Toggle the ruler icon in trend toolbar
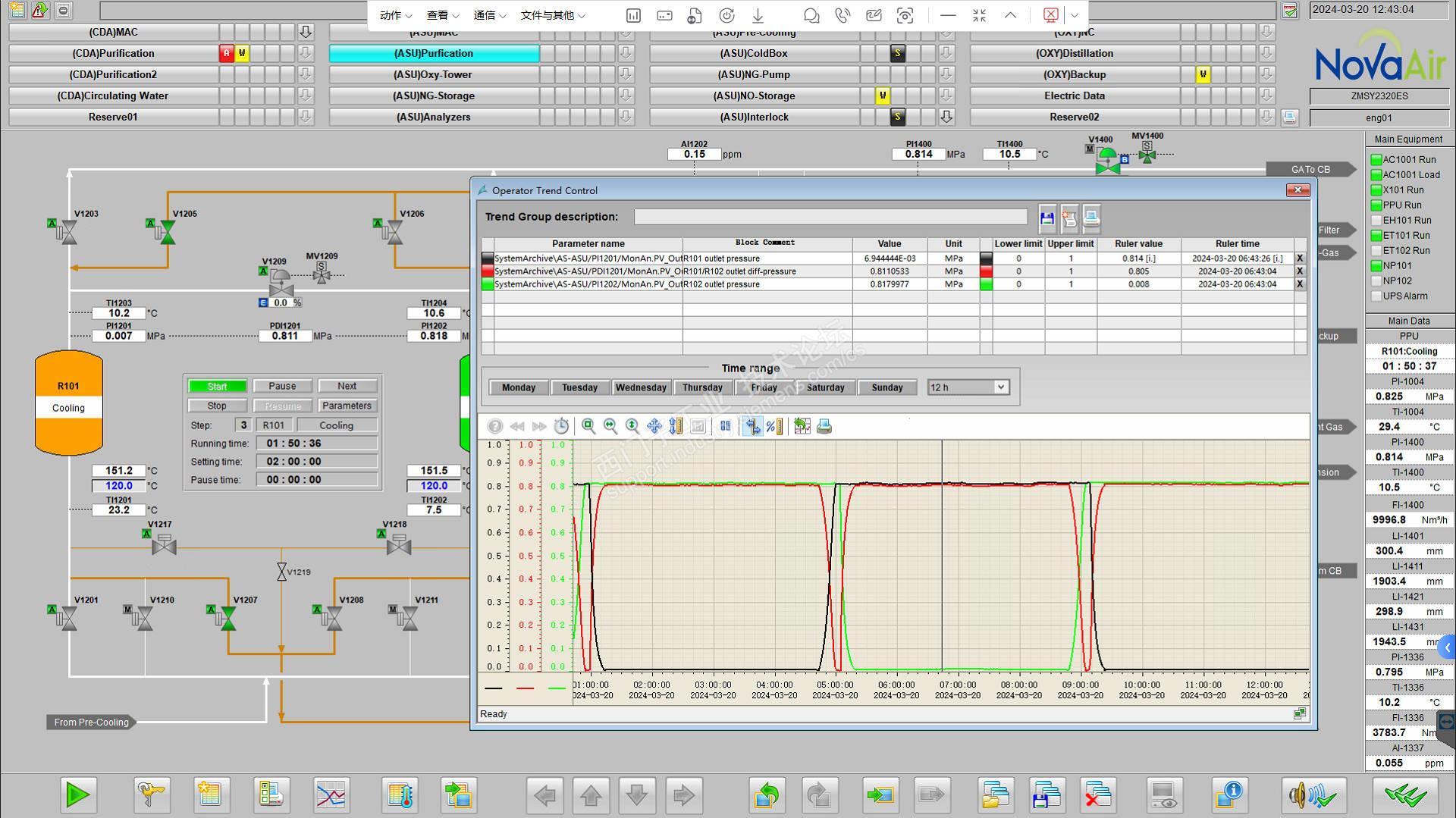 click(752, 427)
